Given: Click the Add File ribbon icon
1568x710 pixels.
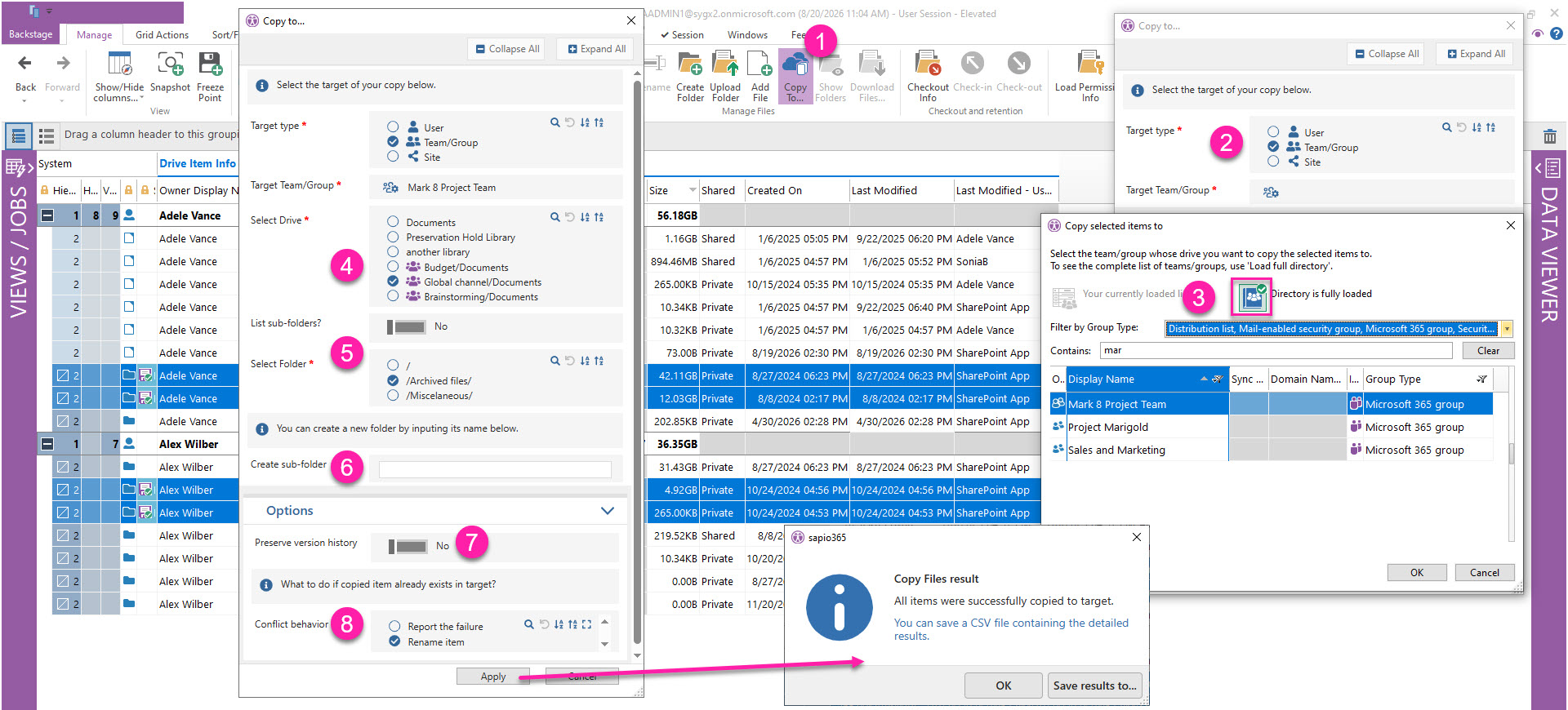Looking at the screenshot, I should coord(760,63).
